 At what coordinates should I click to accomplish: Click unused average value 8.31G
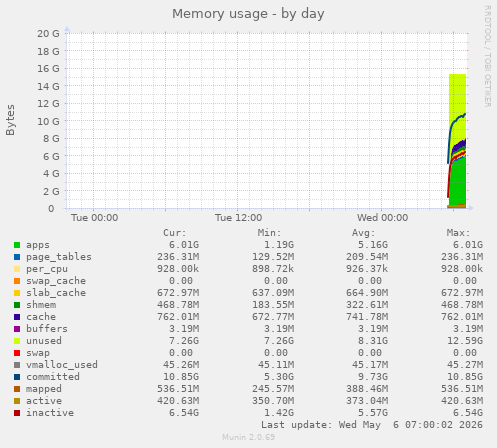click(373, 341)
